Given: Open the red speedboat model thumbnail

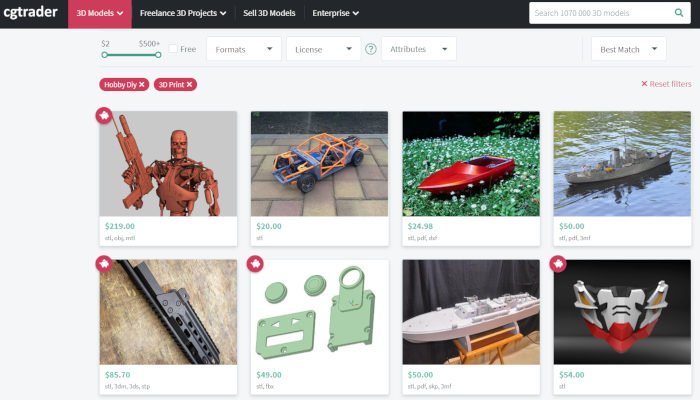Looking at the screenshot, I should [x=470, y=164].
